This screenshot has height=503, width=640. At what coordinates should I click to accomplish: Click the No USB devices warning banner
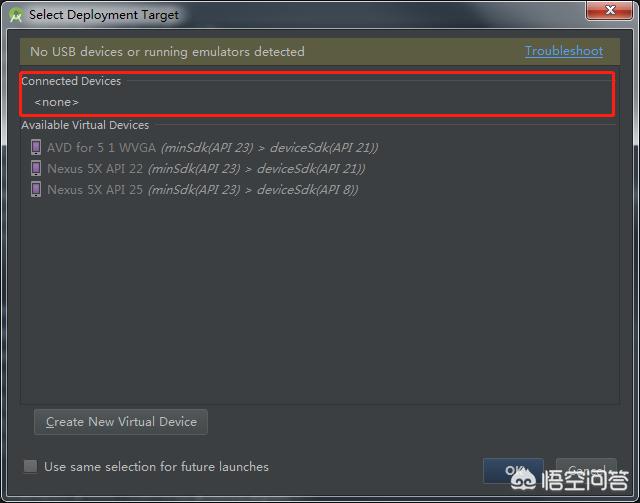pos(320,51)
